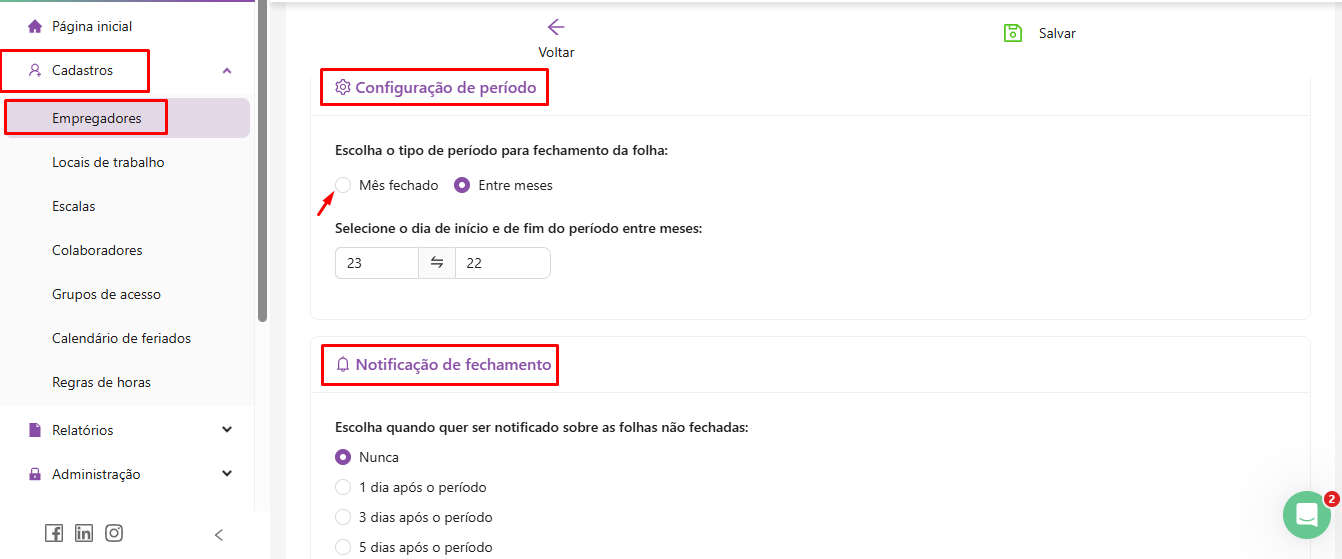Open the LinkedIn social link icon
The height and width of the screenshot is (559, 1342).
coord(84,534)
